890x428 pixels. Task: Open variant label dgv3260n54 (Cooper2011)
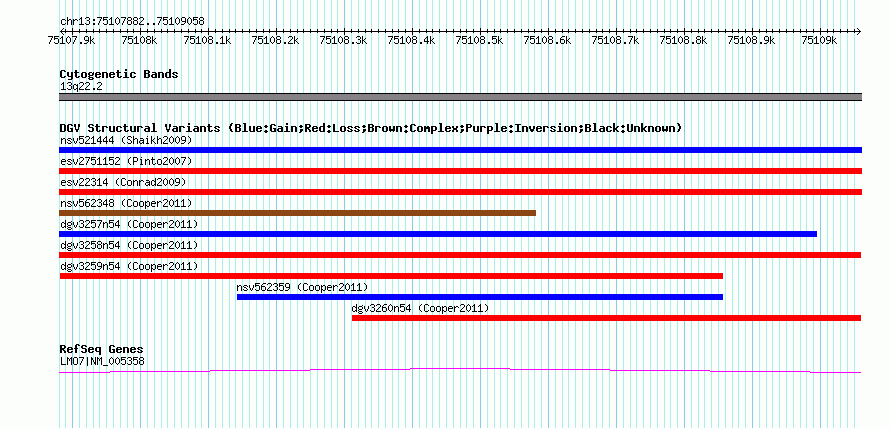(x=421, y=308)
